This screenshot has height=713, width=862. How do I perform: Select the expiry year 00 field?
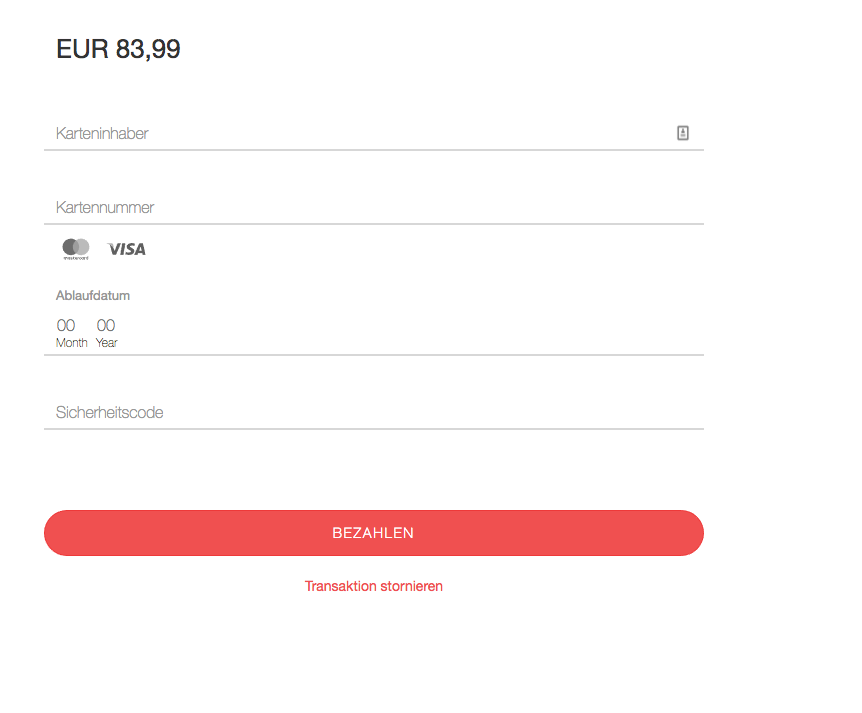(x=106, y=325)
